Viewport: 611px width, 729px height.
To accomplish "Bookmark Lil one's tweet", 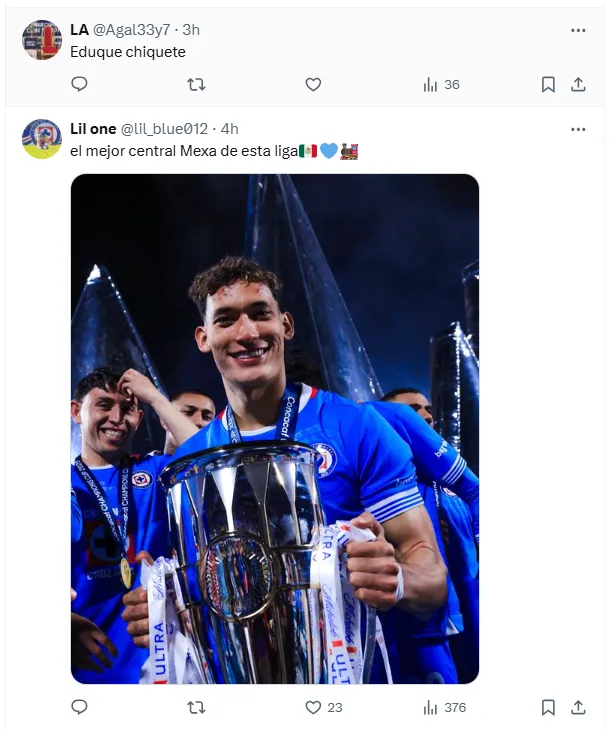I will 548,707.
